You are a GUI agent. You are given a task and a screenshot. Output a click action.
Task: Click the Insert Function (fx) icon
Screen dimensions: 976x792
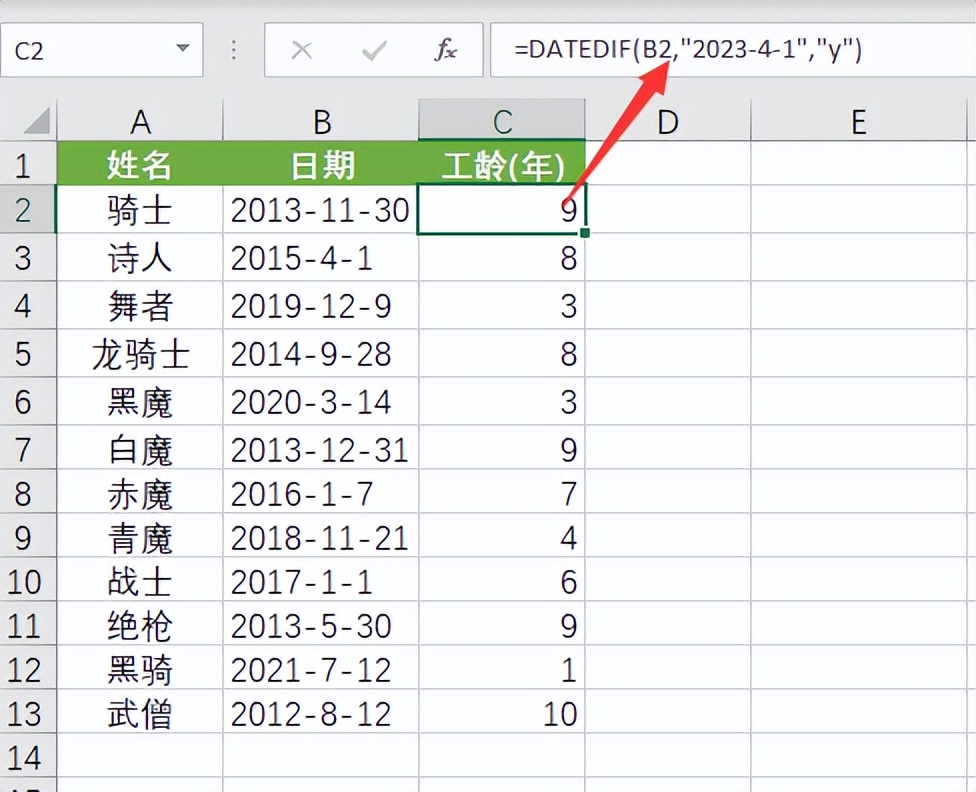tap(447, 49)
